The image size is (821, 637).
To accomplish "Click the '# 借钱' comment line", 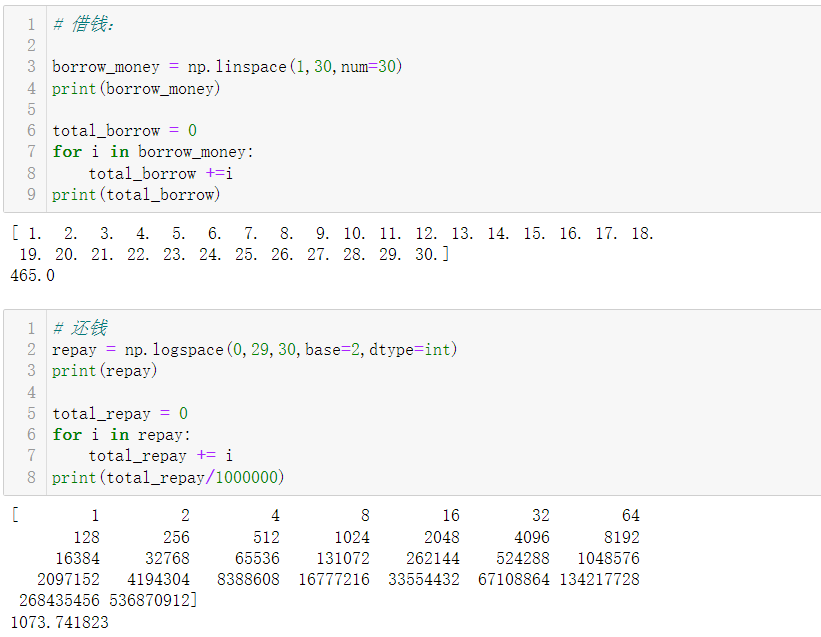I will point(83,24).
